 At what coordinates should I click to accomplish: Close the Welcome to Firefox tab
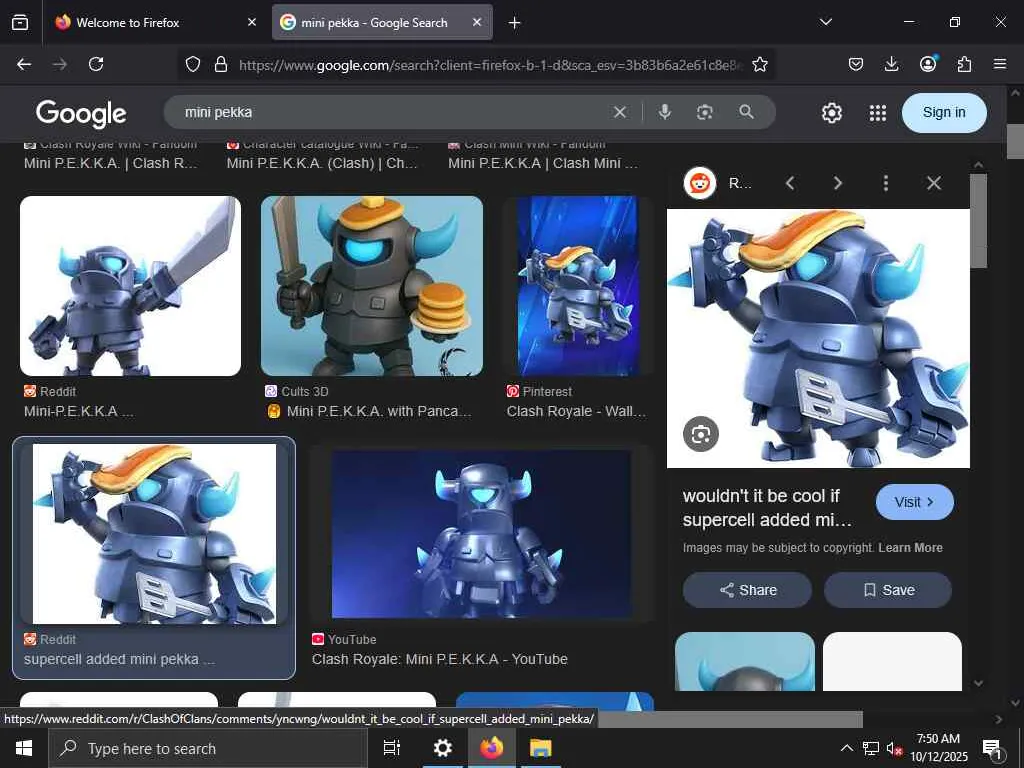tap(252, 22)
